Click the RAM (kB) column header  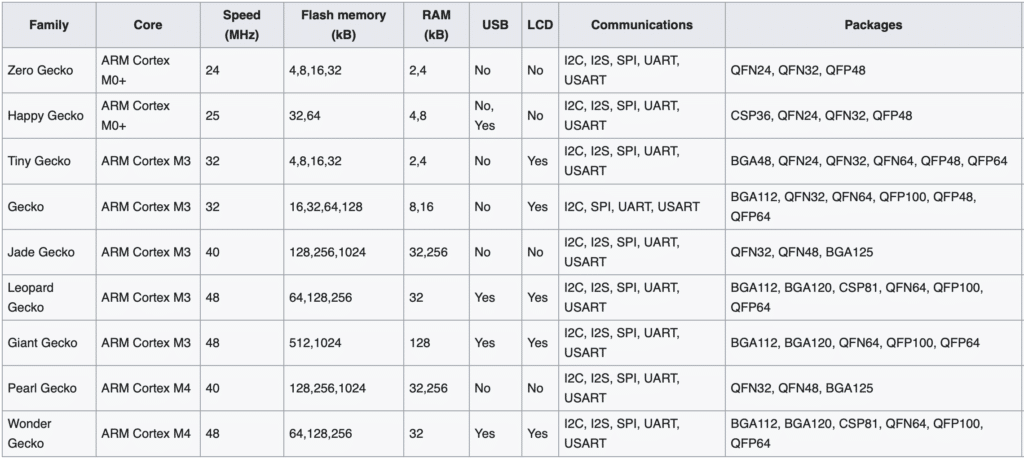(435, 25)
